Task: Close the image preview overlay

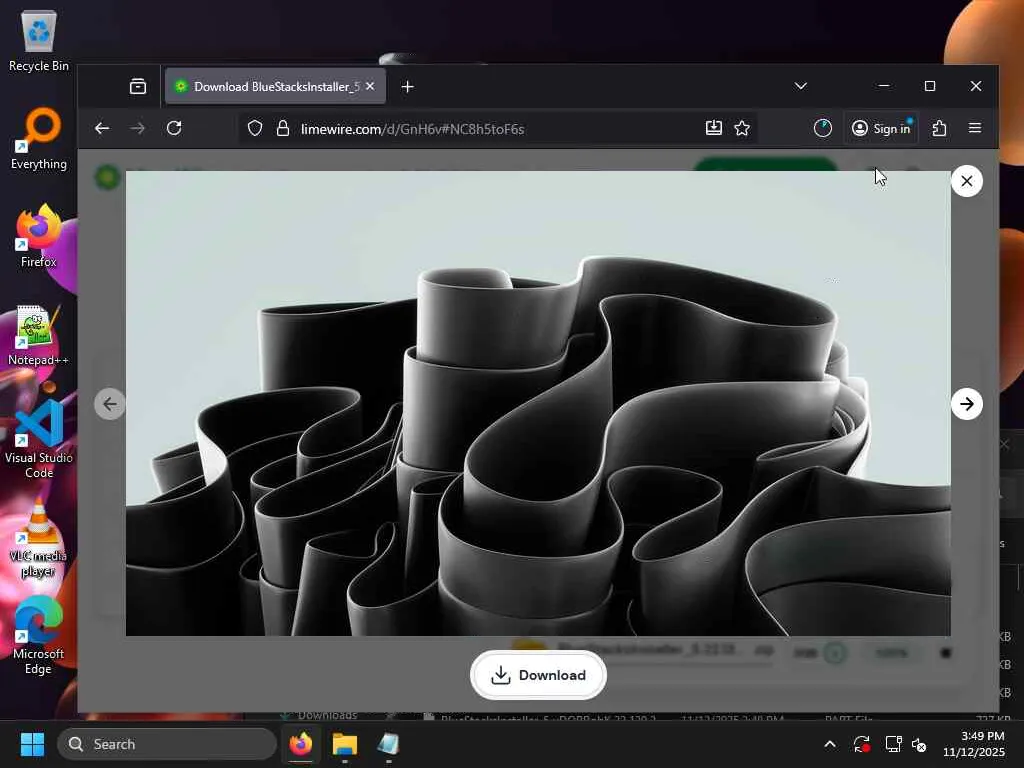Action: [966, 181]
